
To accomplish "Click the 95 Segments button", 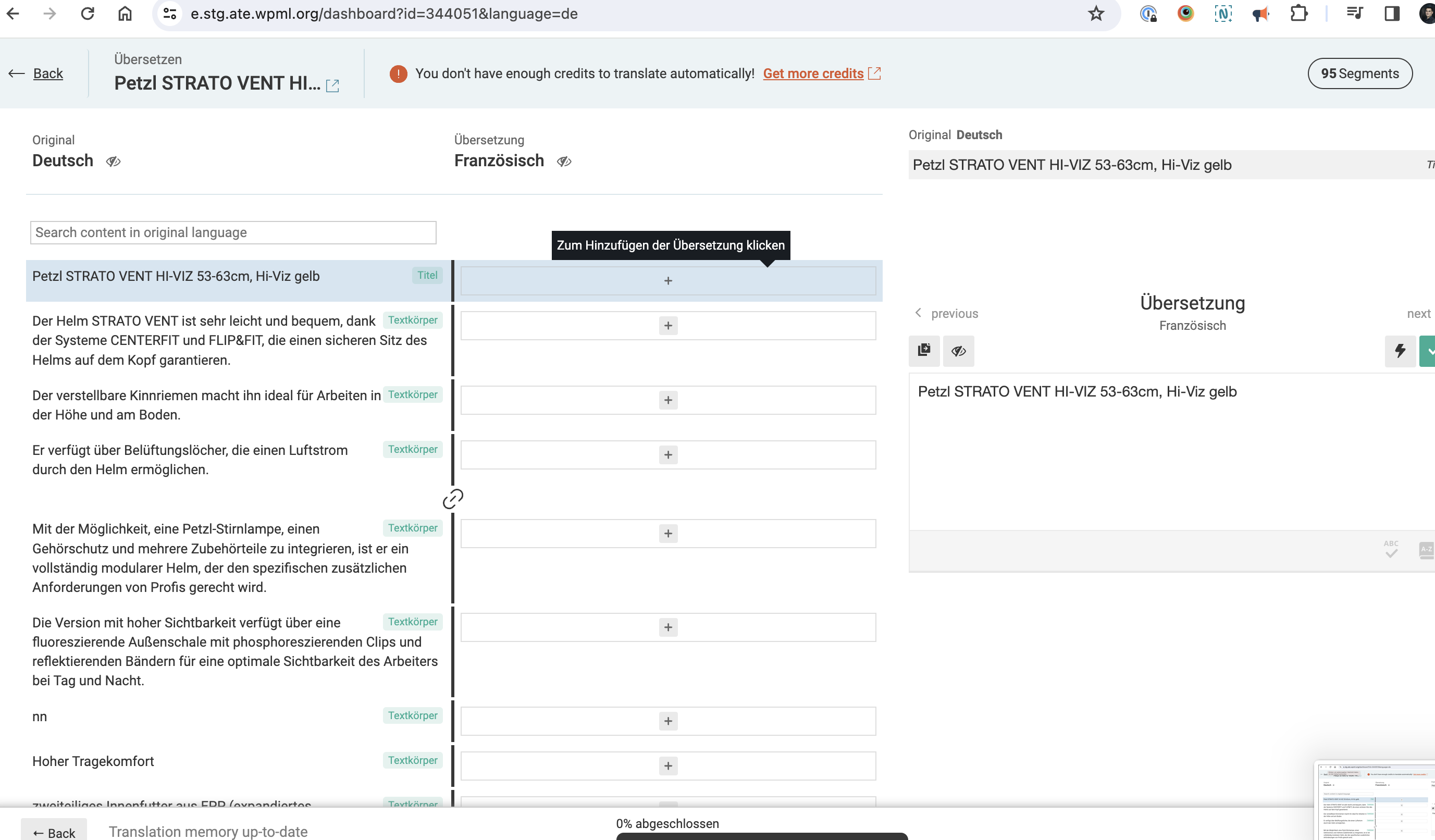I will coord(1360,73).
